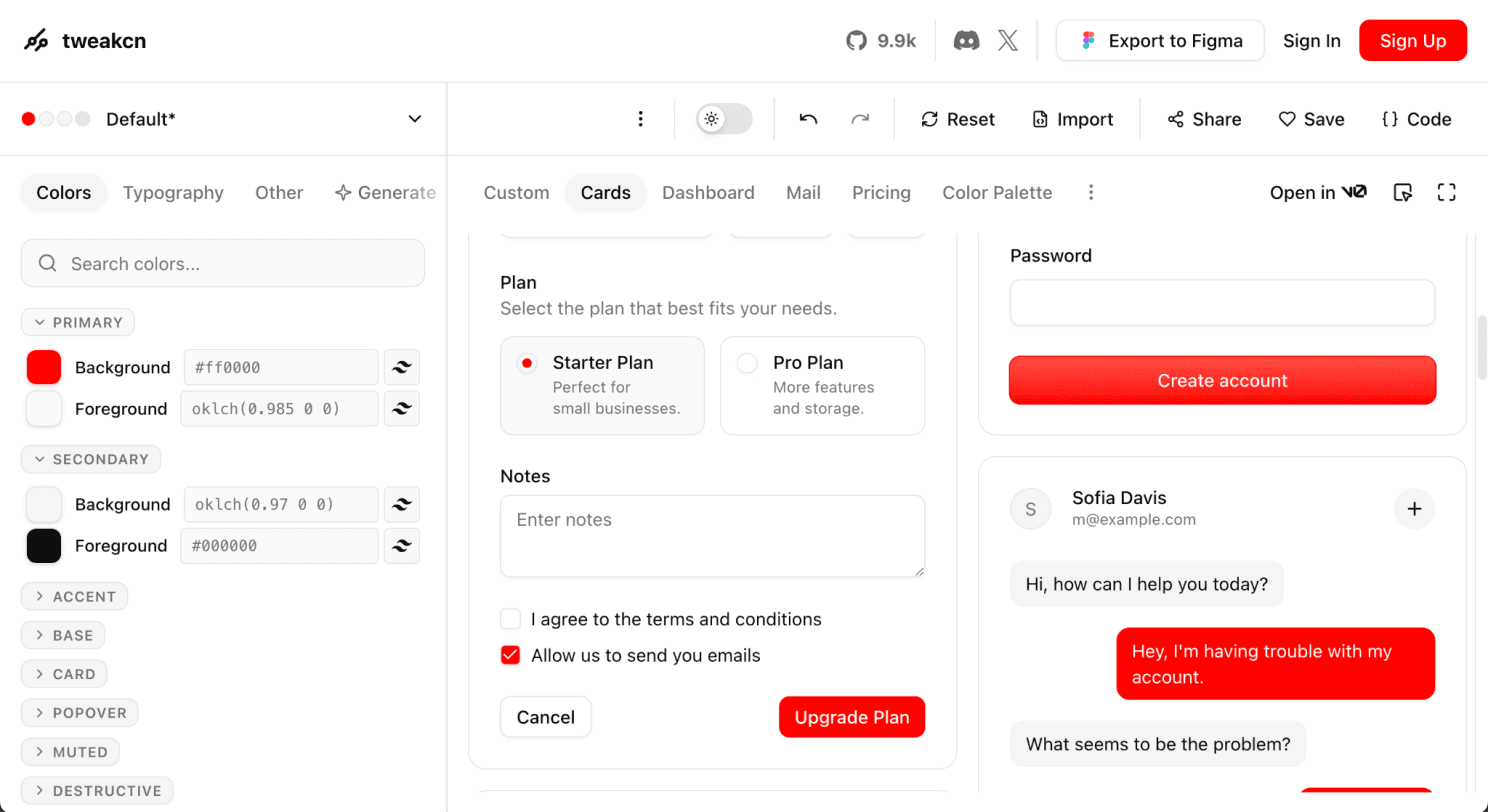Click the red Sign Up button
The width and height of the screenshot is (1488, 812).
tap(1413, 41)
